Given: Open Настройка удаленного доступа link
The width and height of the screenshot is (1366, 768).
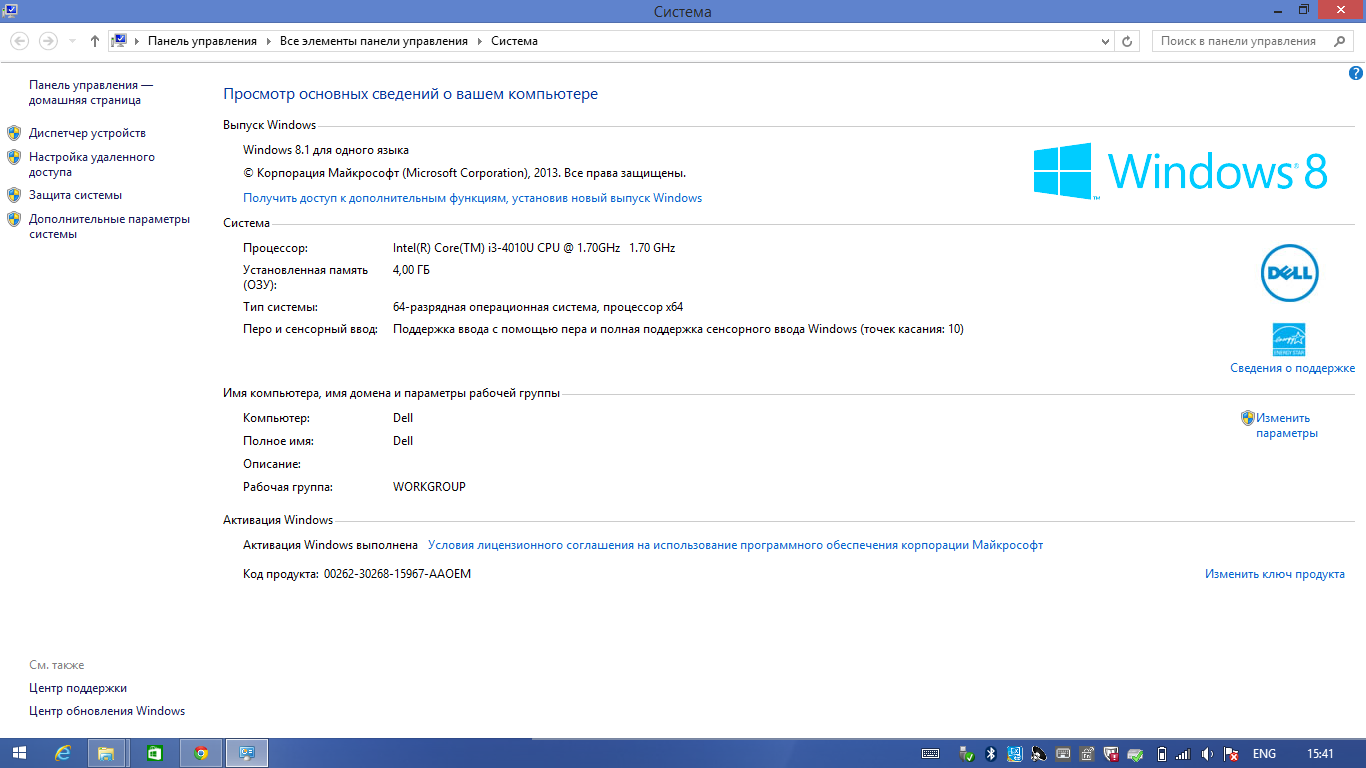Looking at the screenshot, I should click(92, 164).
